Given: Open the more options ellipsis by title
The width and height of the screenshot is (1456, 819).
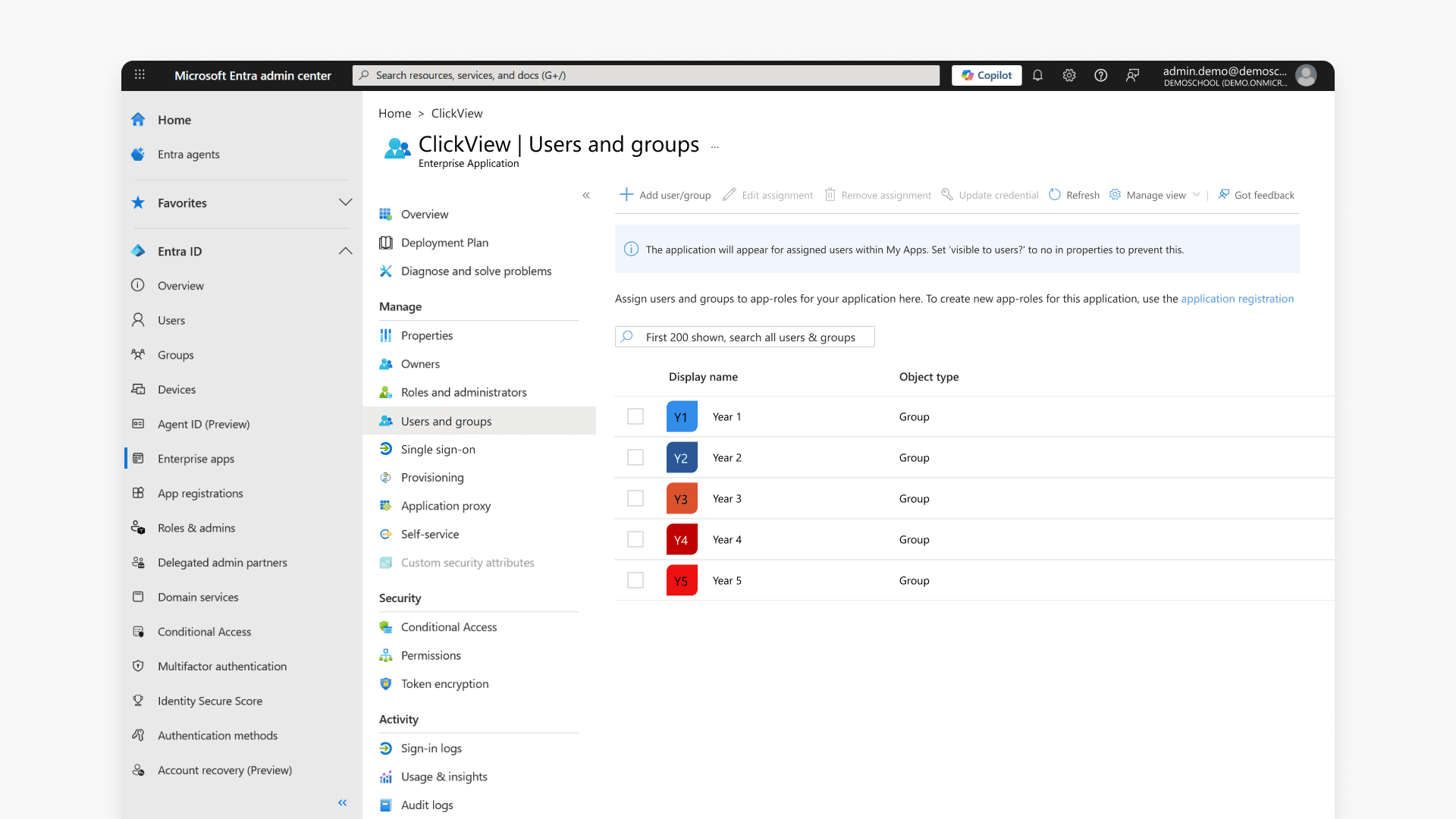Looking at the screenshot, I should tap(714, 146).
